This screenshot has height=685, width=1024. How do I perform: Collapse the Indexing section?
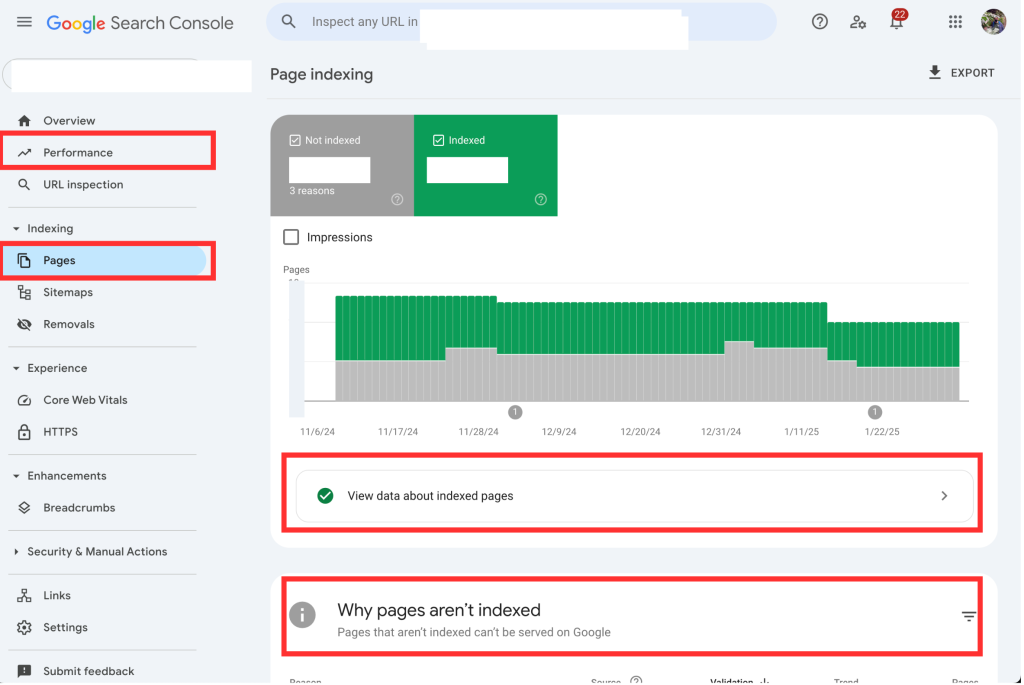16,229
